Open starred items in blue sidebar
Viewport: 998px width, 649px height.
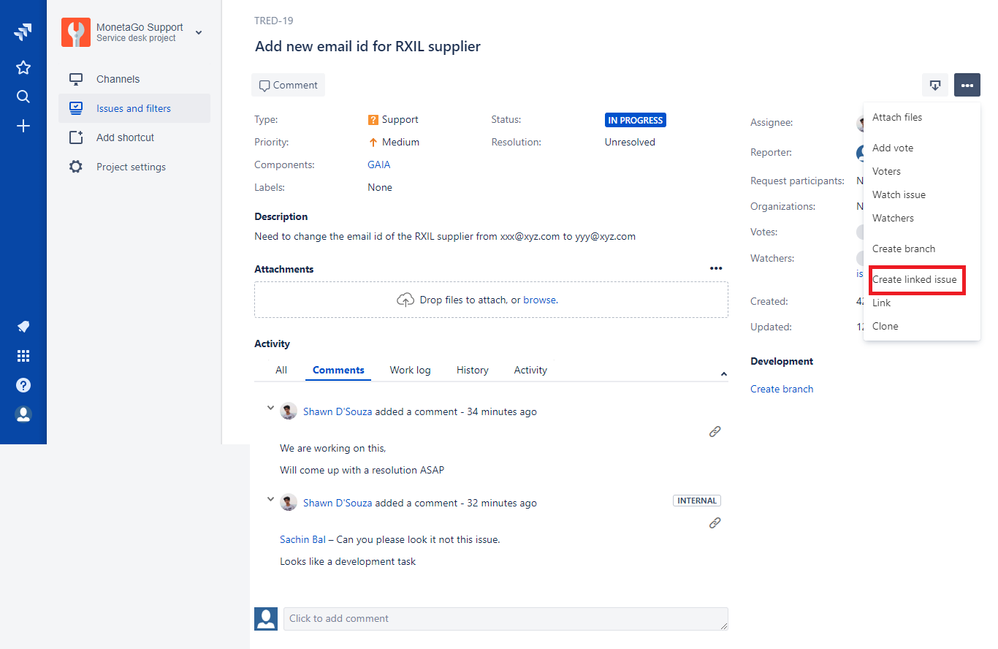coord(23,67)
